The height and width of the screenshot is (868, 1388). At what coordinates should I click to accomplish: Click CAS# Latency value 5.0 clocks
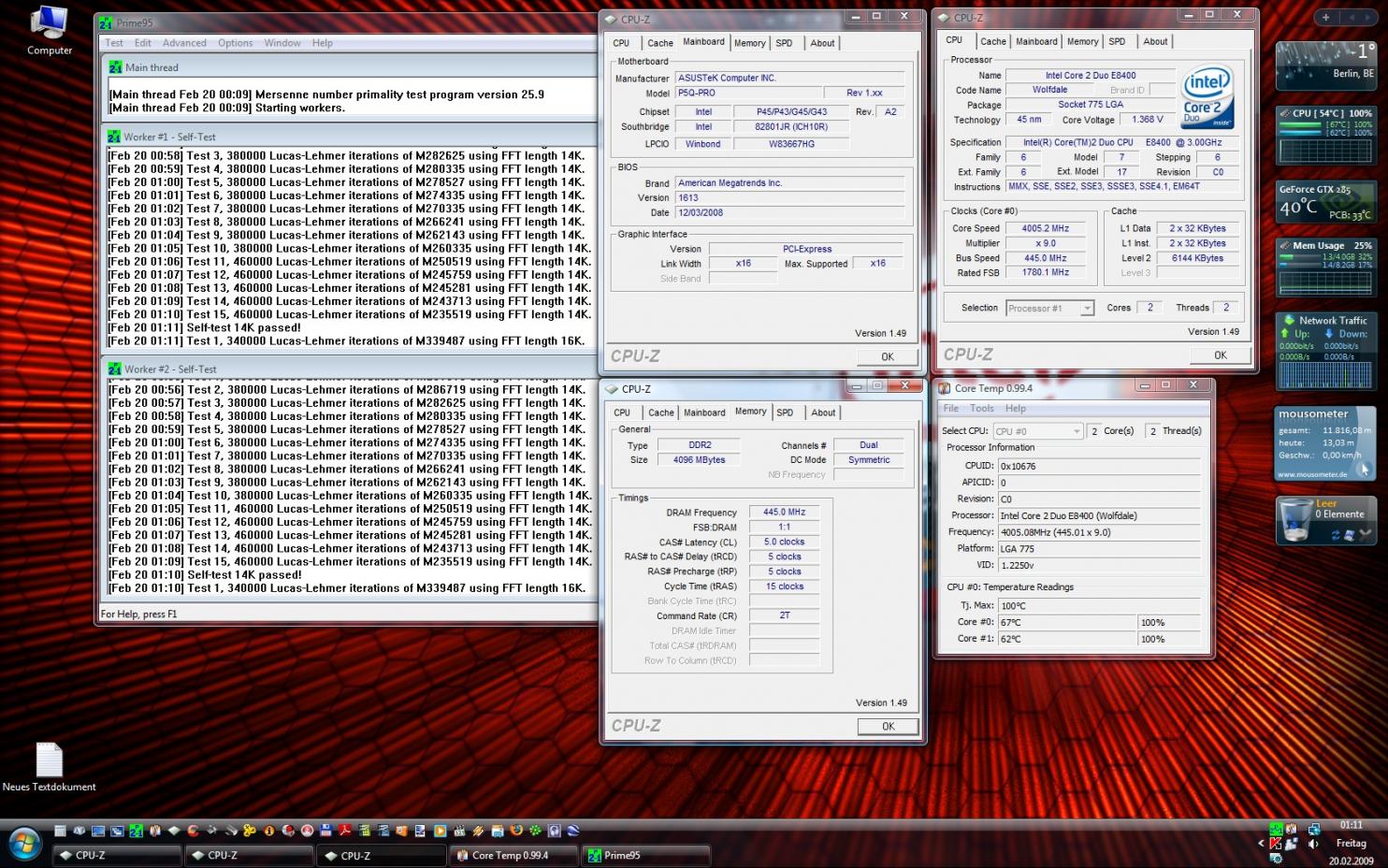pos(784,542)
